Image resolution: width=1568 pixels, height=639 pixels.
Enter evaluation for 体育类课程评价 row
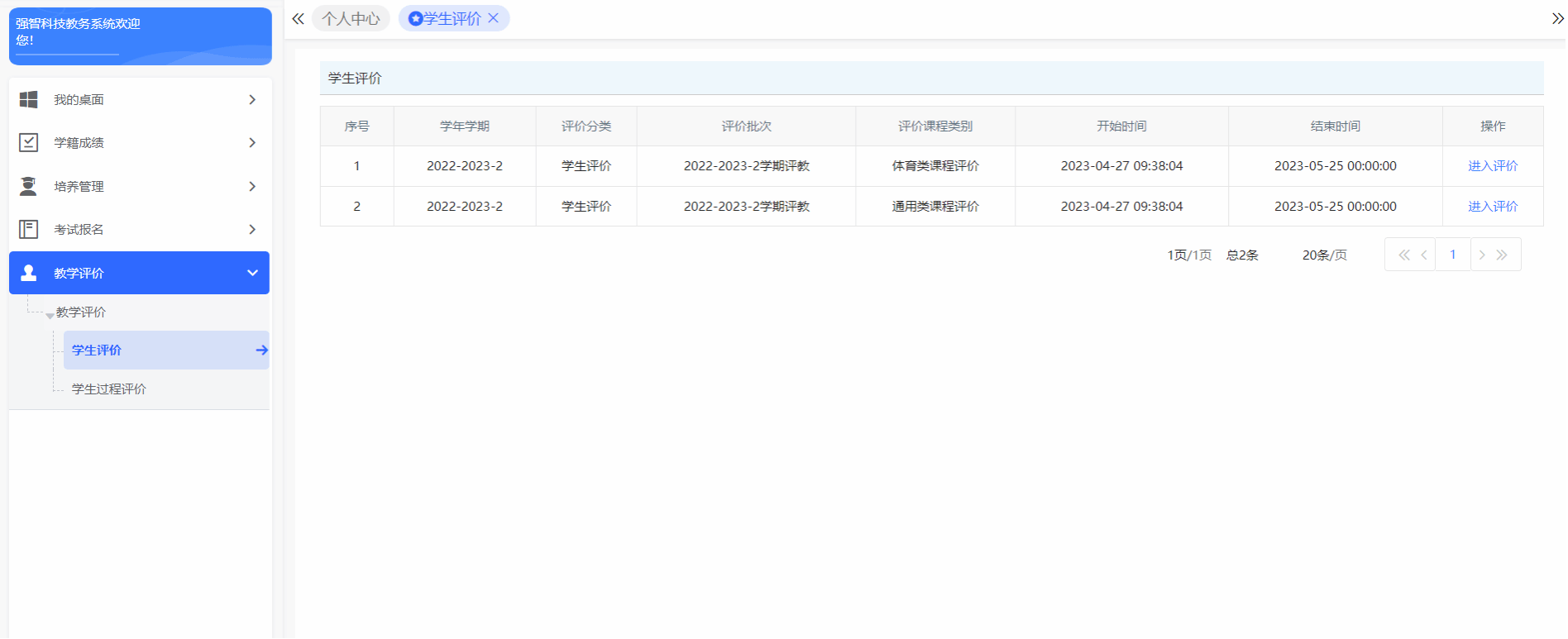(x=1492, y=166)
